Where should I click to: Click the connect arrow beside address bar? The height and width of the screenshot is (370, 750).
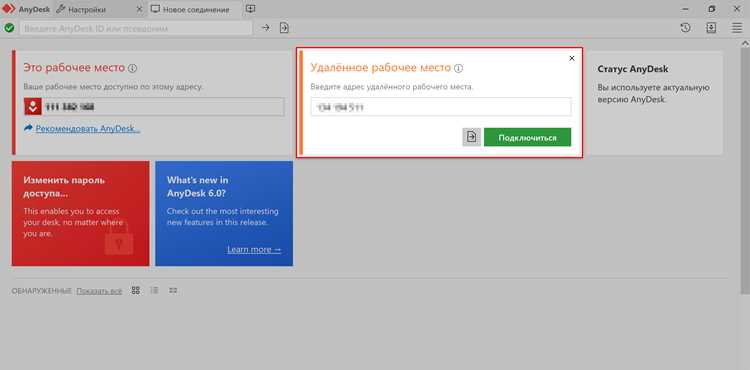265,28
